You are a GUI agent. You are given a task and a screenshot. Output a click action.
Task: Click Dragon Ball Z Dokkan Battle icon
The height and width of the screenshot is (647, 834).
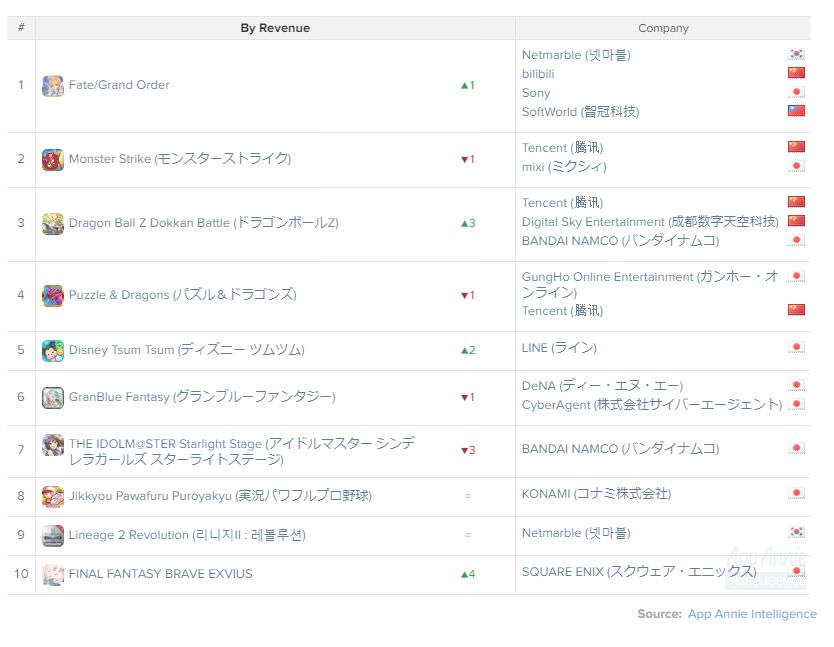53,224
